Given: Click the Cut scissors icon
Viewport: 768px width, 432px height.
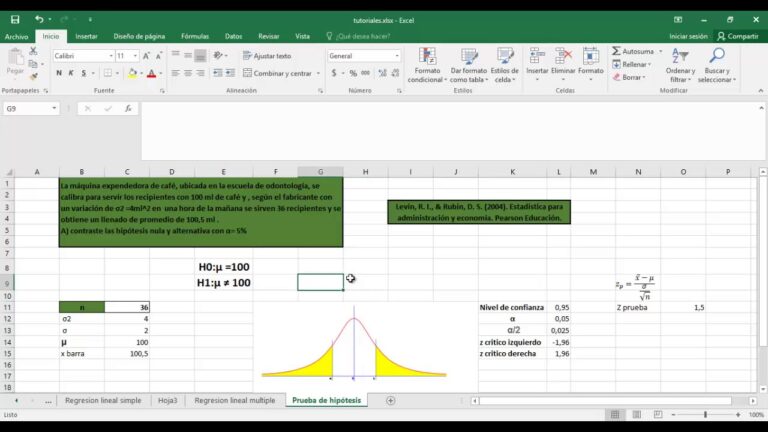Looking at the screenshot, I should (33, 51).
